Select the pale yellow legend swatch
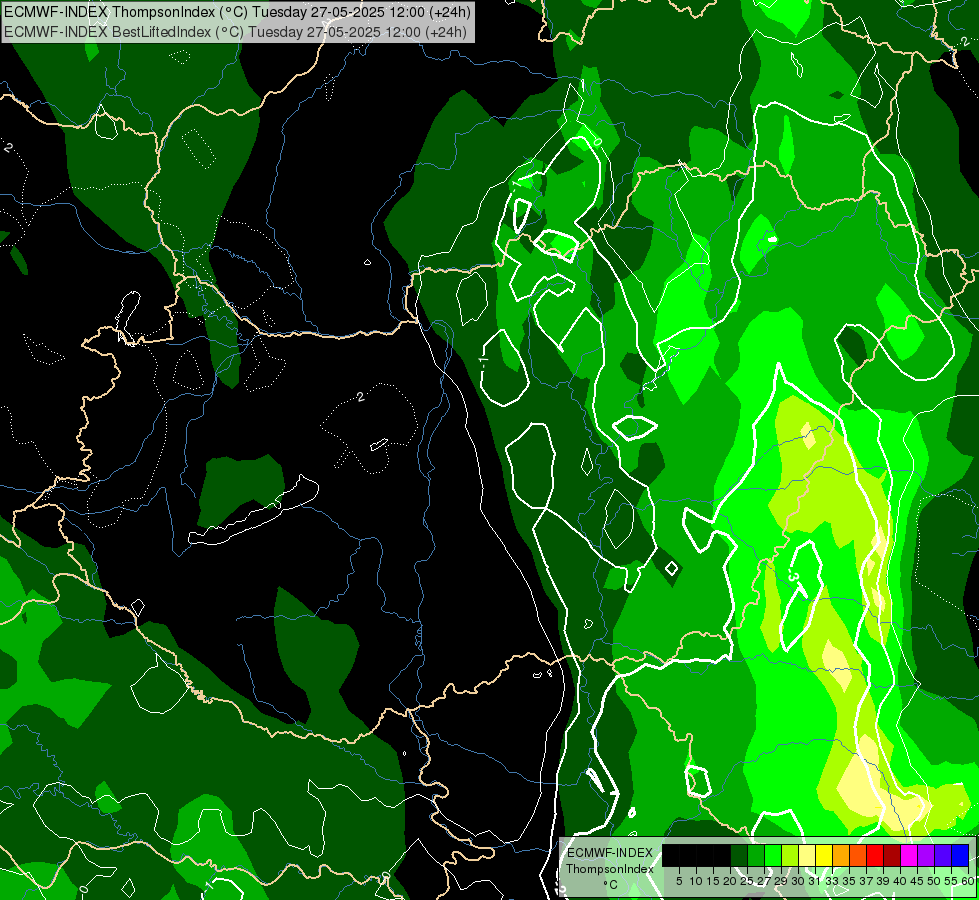 pos(807,856)
